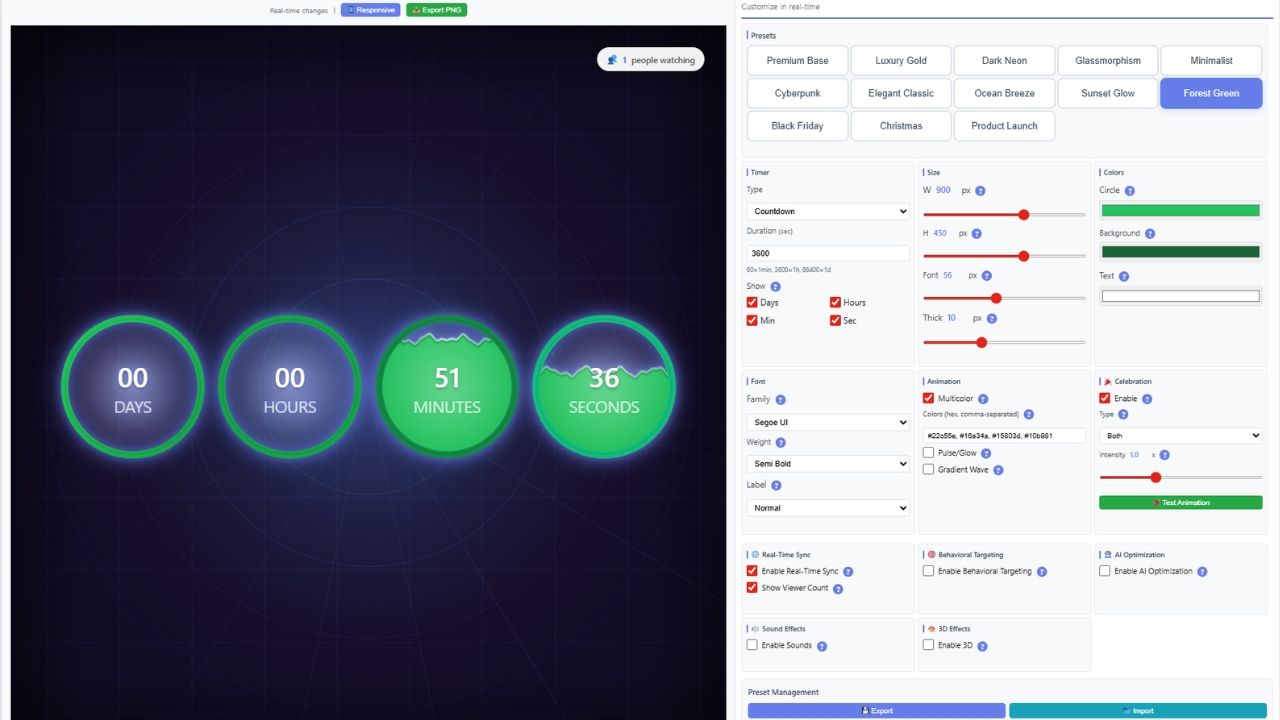
Task: Turn off Show Viewer Count
Action: point(752,587)
